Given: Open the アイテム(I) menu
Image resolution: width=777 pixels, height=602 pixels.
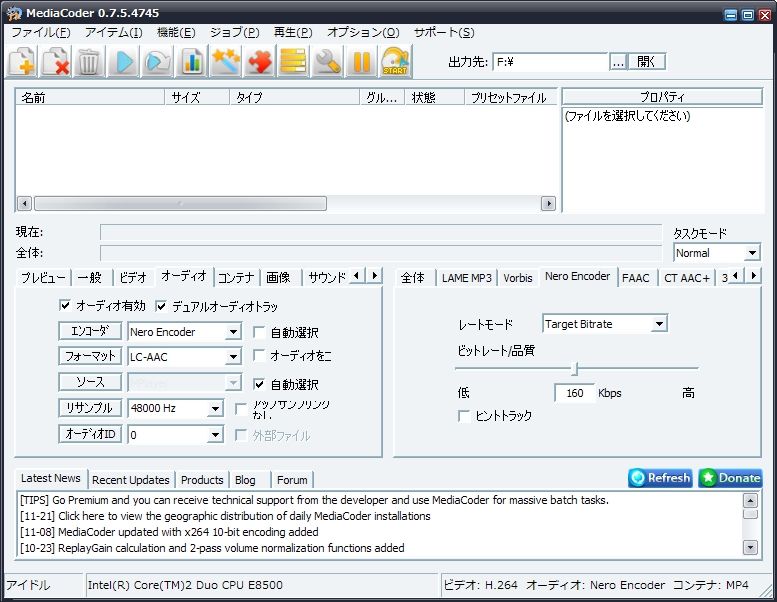Looking at the screenshot, I should (x=113, y=32).
